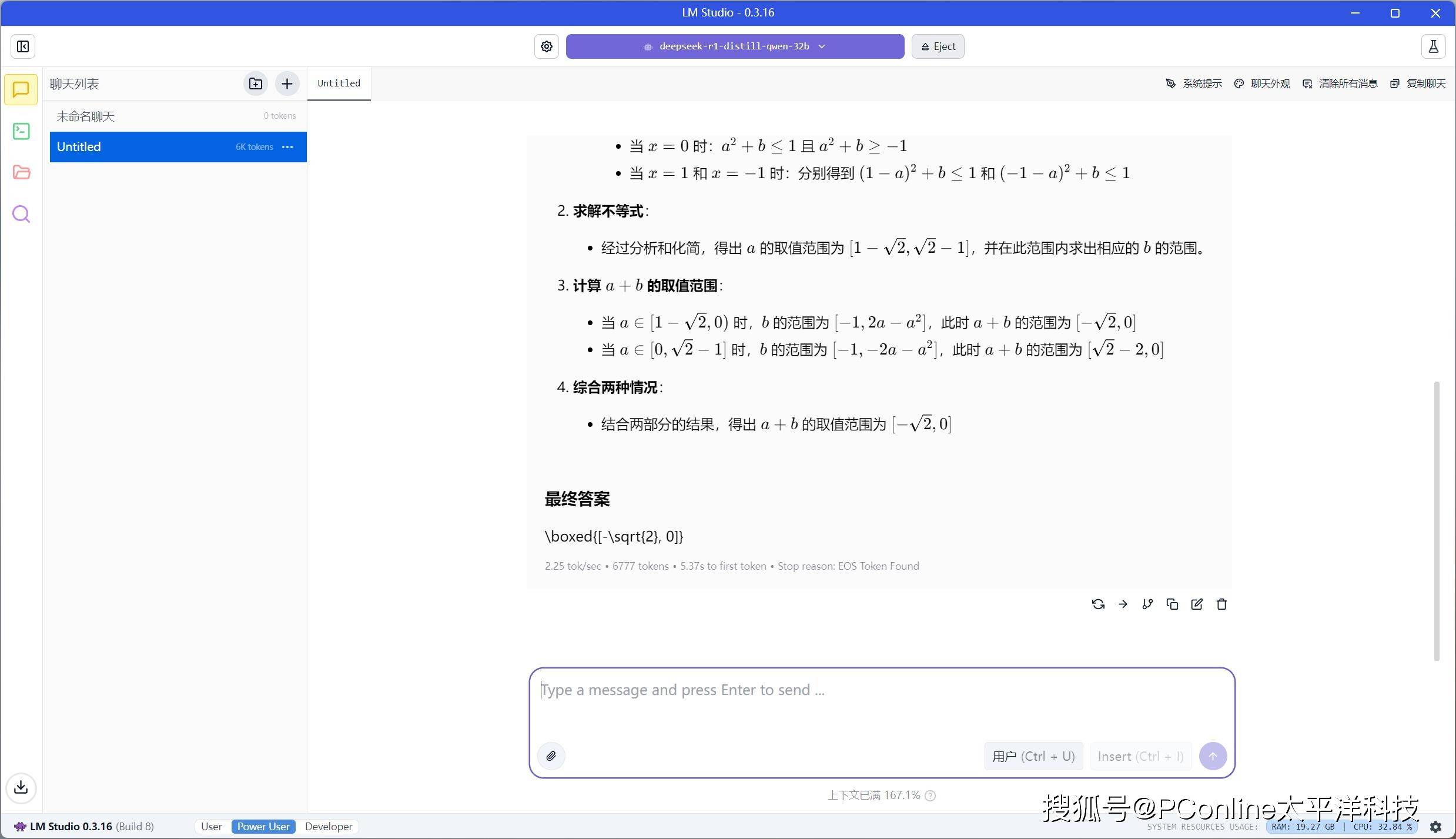Attach a file with the paperclip icon

point(551,756)
